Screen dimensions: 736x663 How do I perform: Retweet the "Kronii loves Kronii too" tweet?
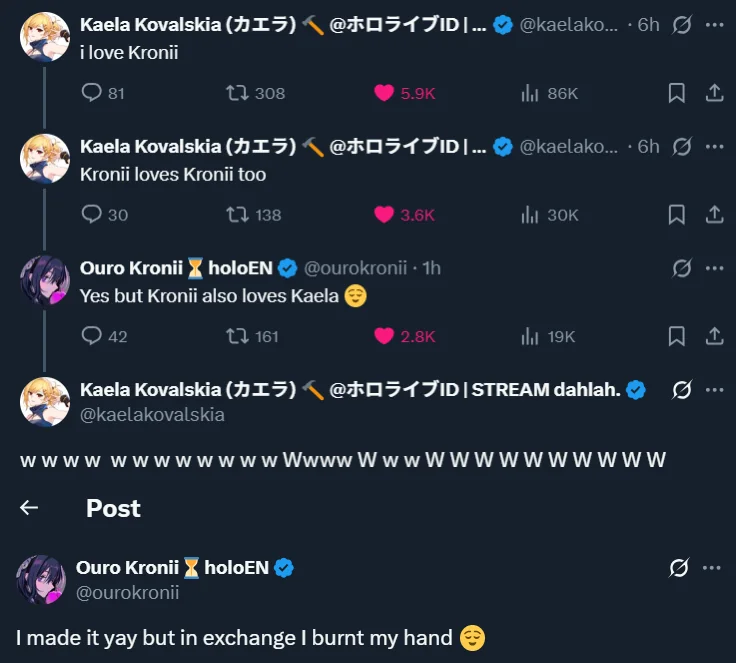click(x=237, y=214)
